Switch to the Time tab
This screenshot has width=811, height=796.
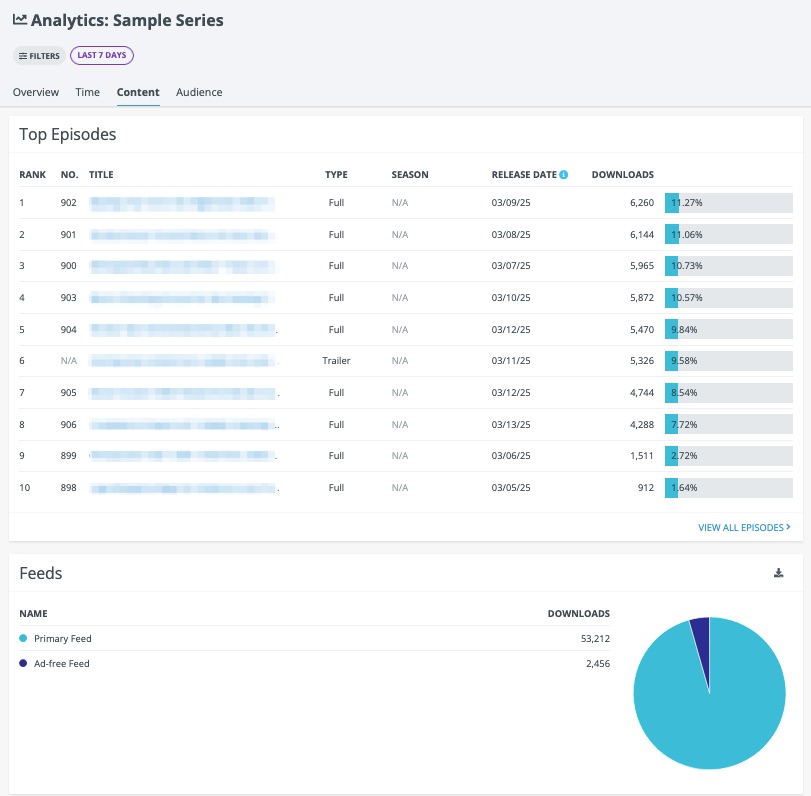[87, 92]
